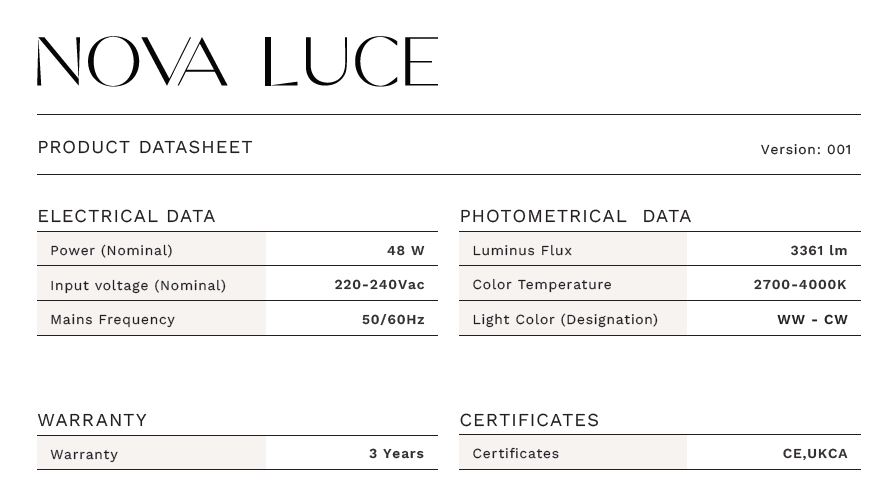
Task: Click the WARRANTY section heading
Action: 92,420
